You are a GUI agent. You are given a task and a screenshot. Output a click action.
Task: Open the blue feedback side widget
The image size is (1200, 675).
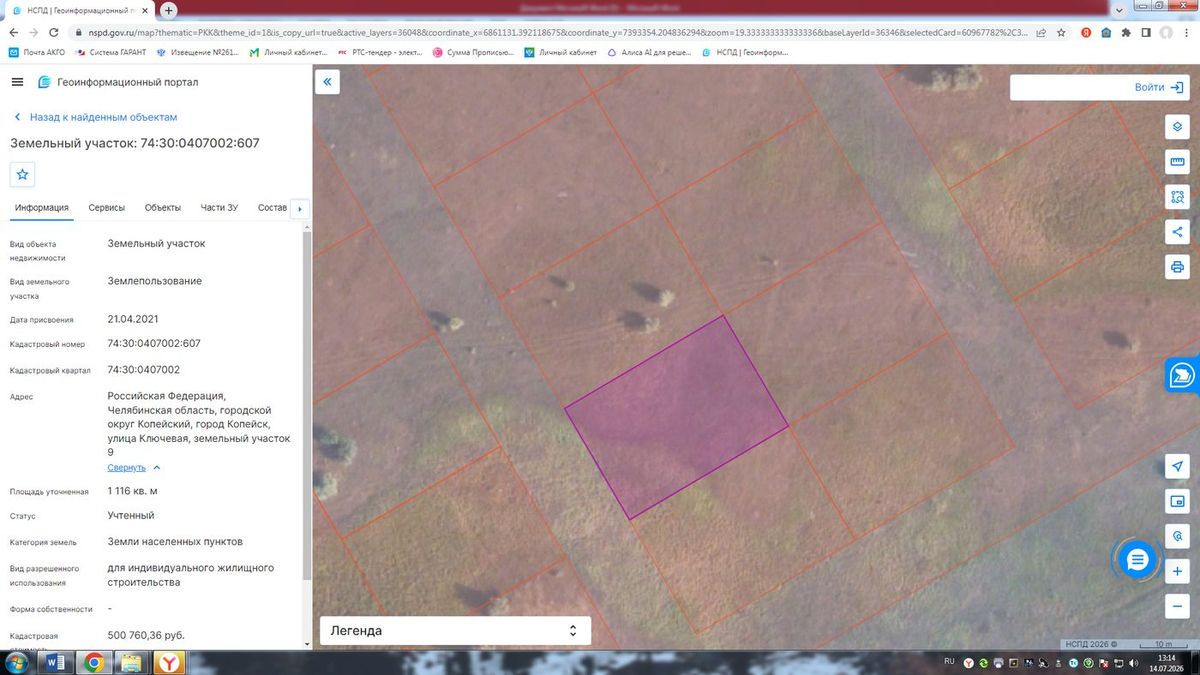pyautogui.click(x=1183, y=375)
